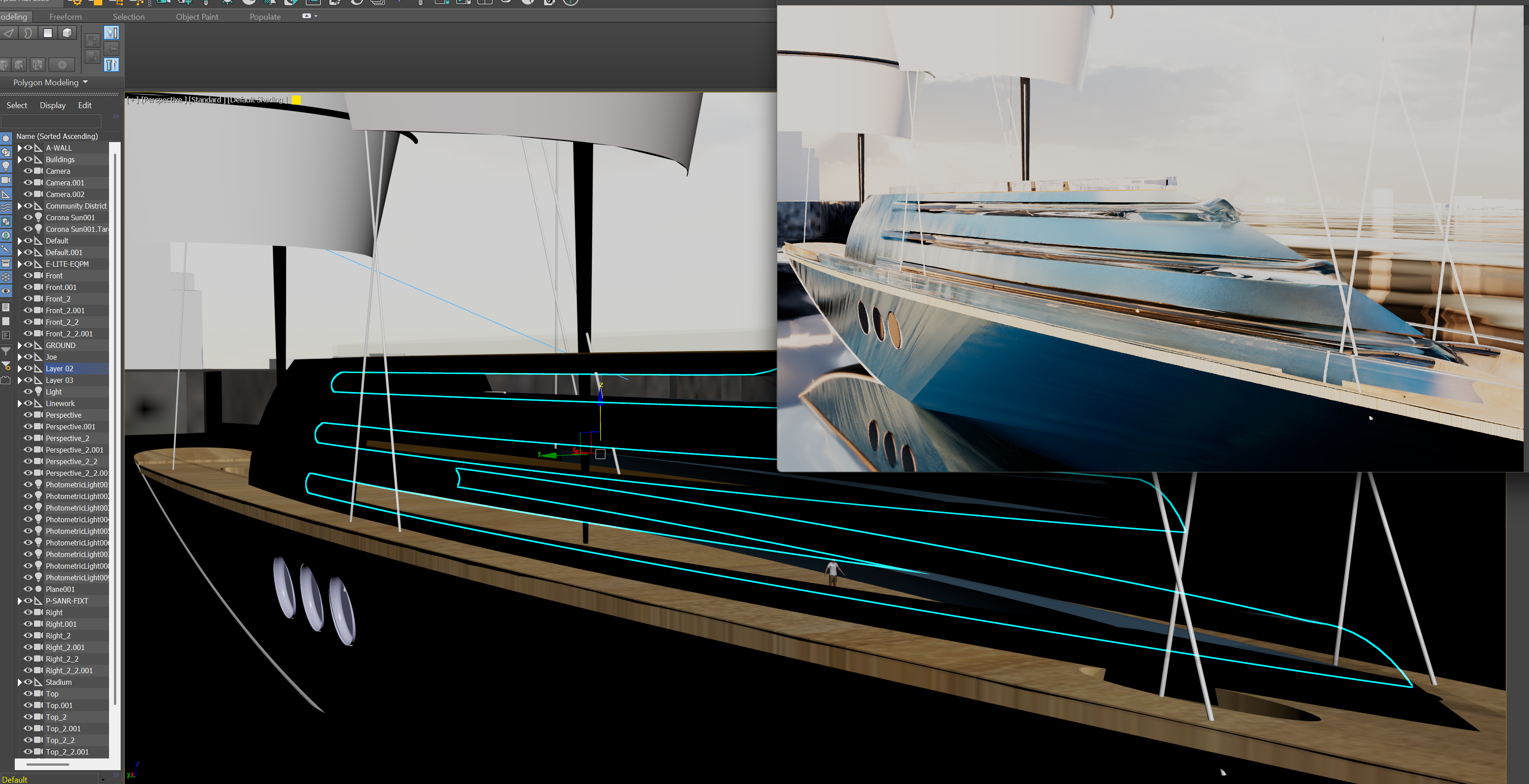Click Next Modifier stack-down arrow icon

(x=92, y=56)
